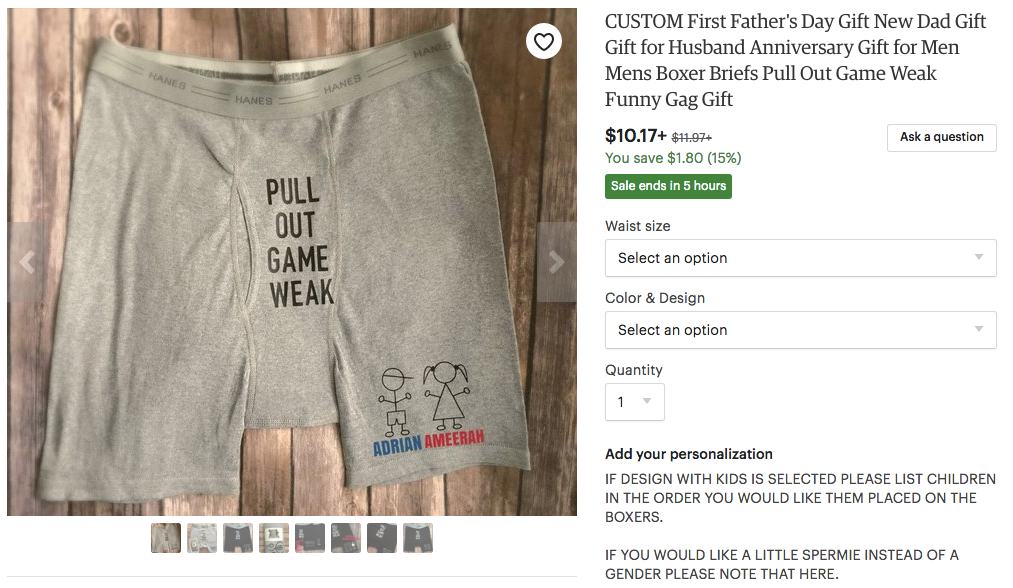This screenshot has height=588, width=1013.
Task: View the seventh gallery thumbnail
Action: coord(382,538)
